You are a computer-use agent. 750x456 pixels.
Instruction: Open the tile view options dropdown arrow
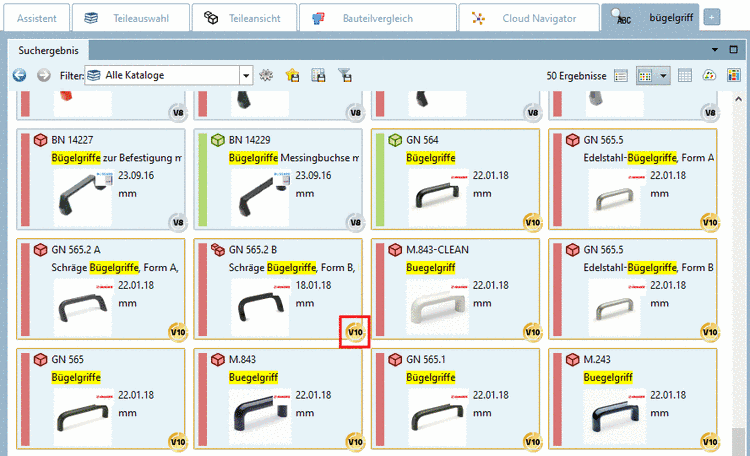663,76
